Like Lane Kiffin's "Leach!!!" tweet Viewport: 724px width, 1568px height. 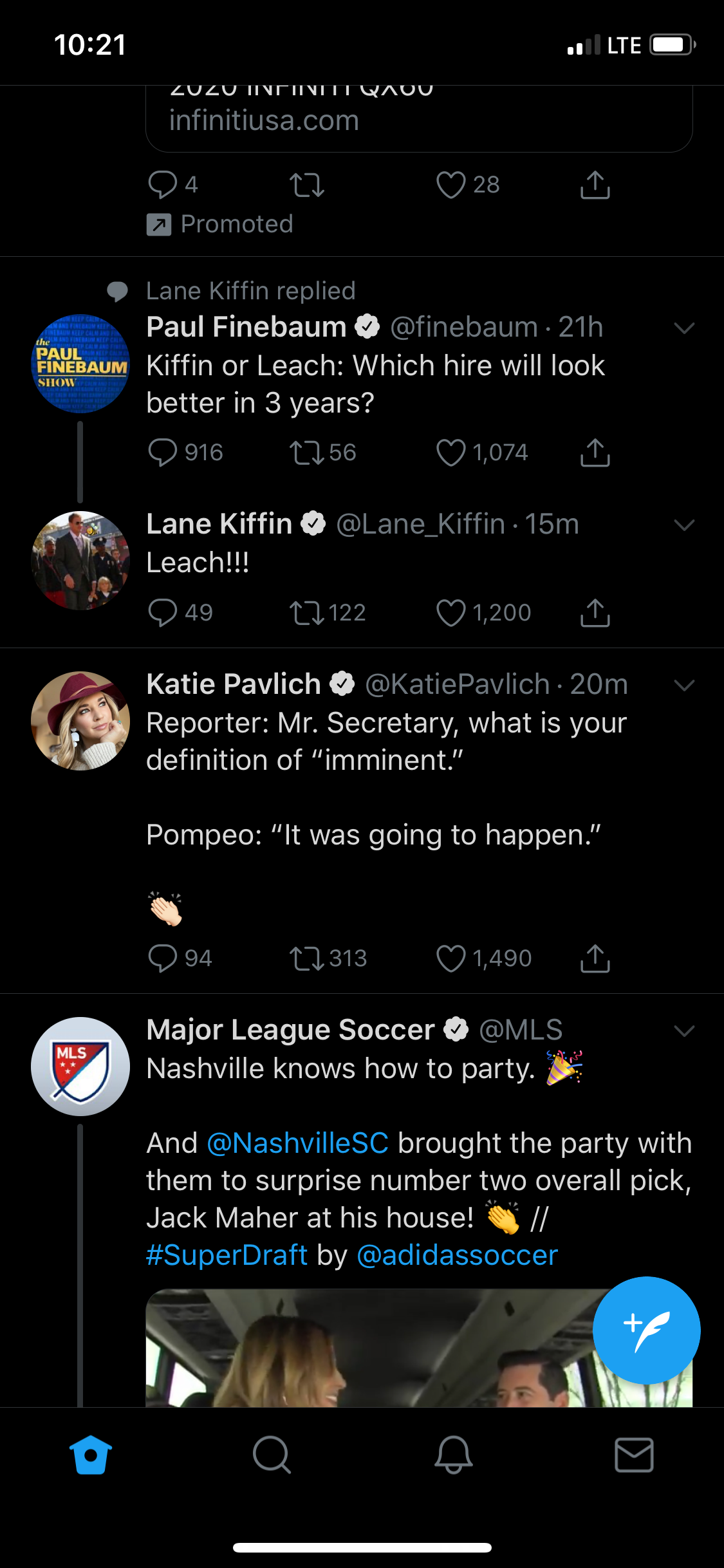(450, 613)
